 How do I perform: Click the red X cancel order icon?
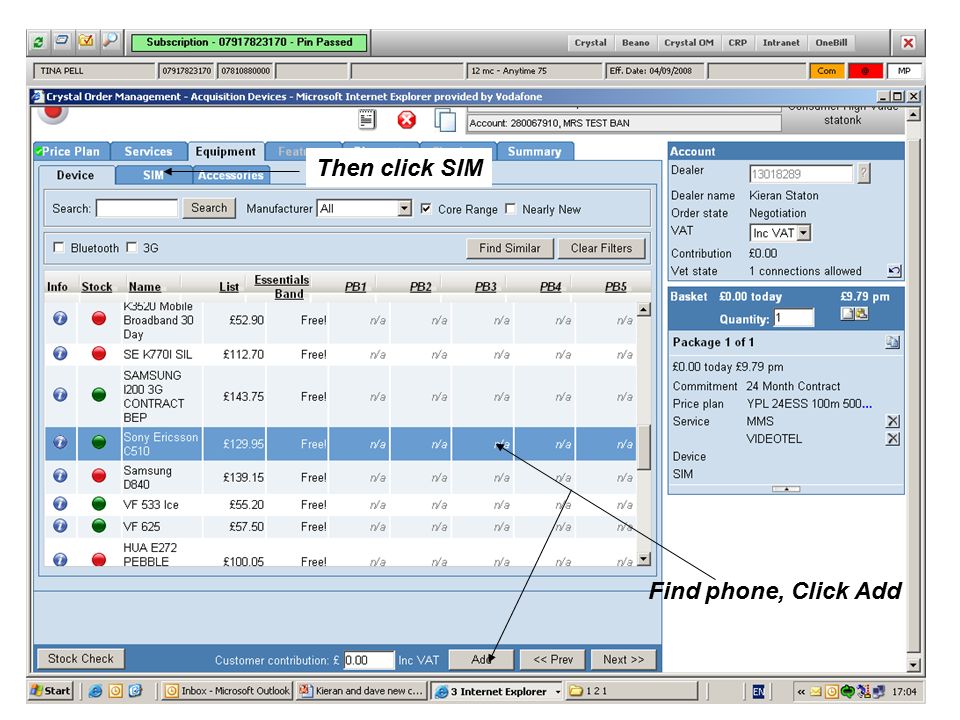click(x=407, y=120)
